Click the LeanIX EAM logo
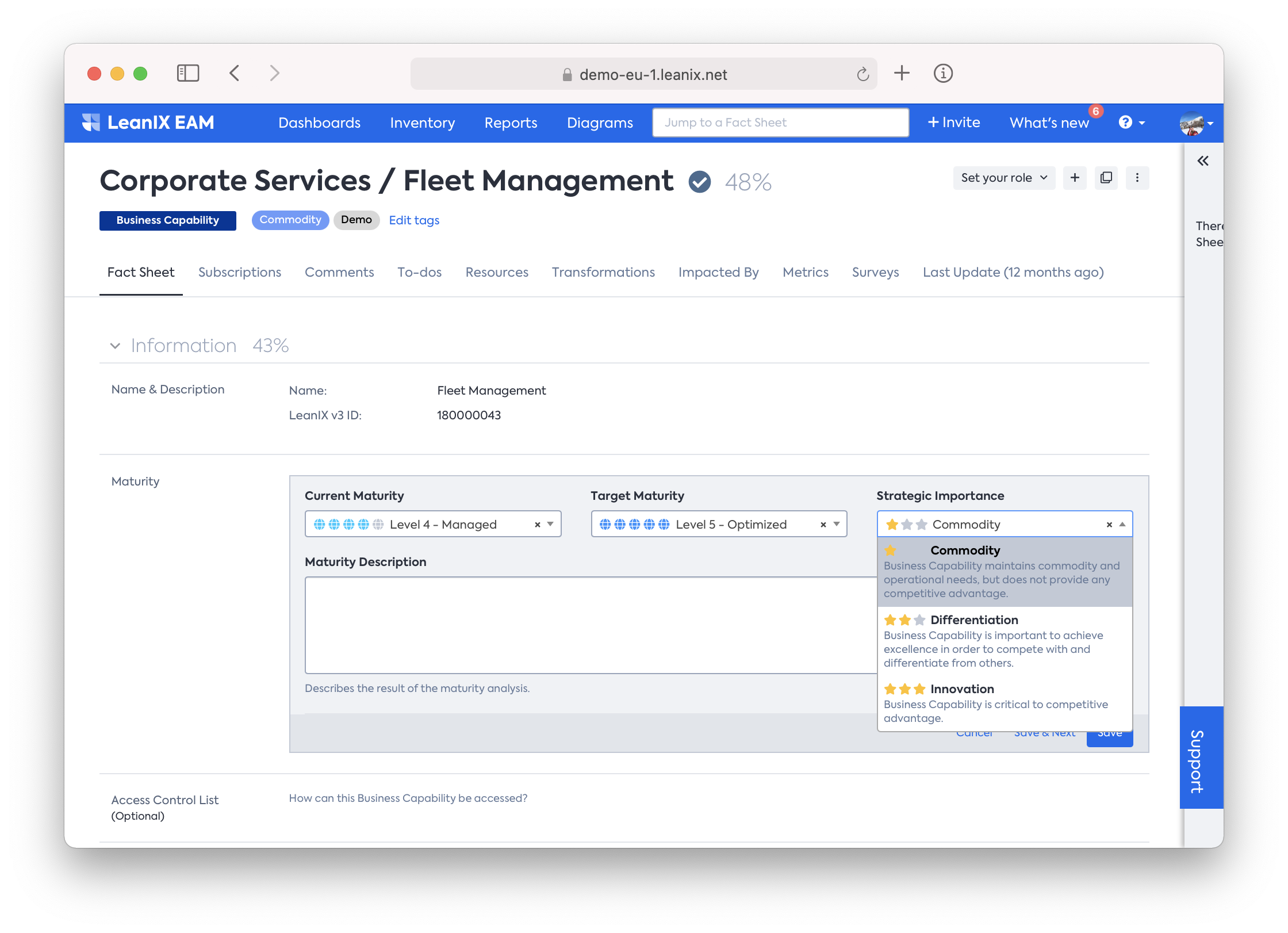This screenshot has width=1288, height=933. pyautogui.click(x=148, y=123)
